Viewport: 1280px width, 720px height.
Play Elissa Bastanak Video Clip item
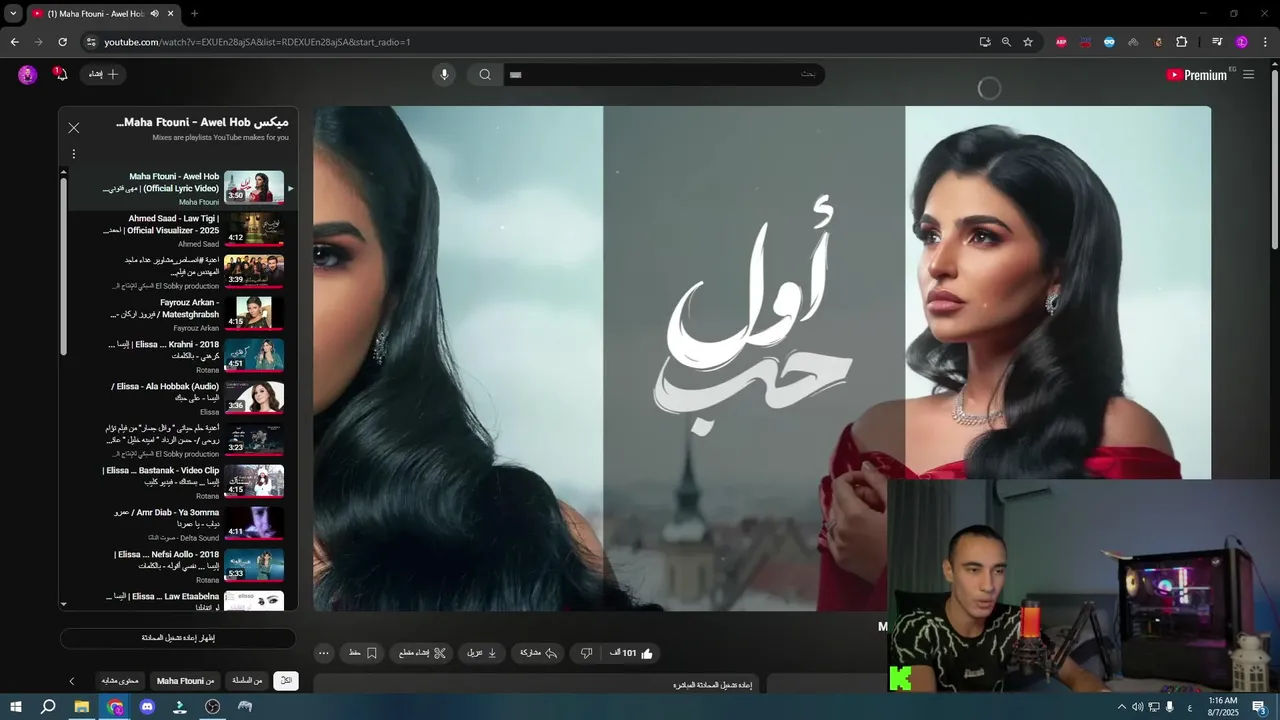(176, 482)
